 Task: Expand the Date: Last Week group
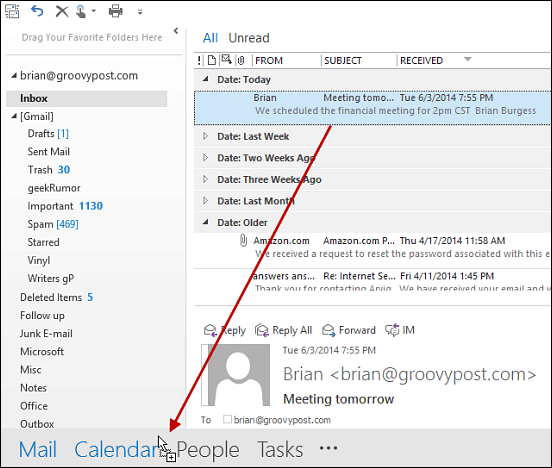point(206,136)
